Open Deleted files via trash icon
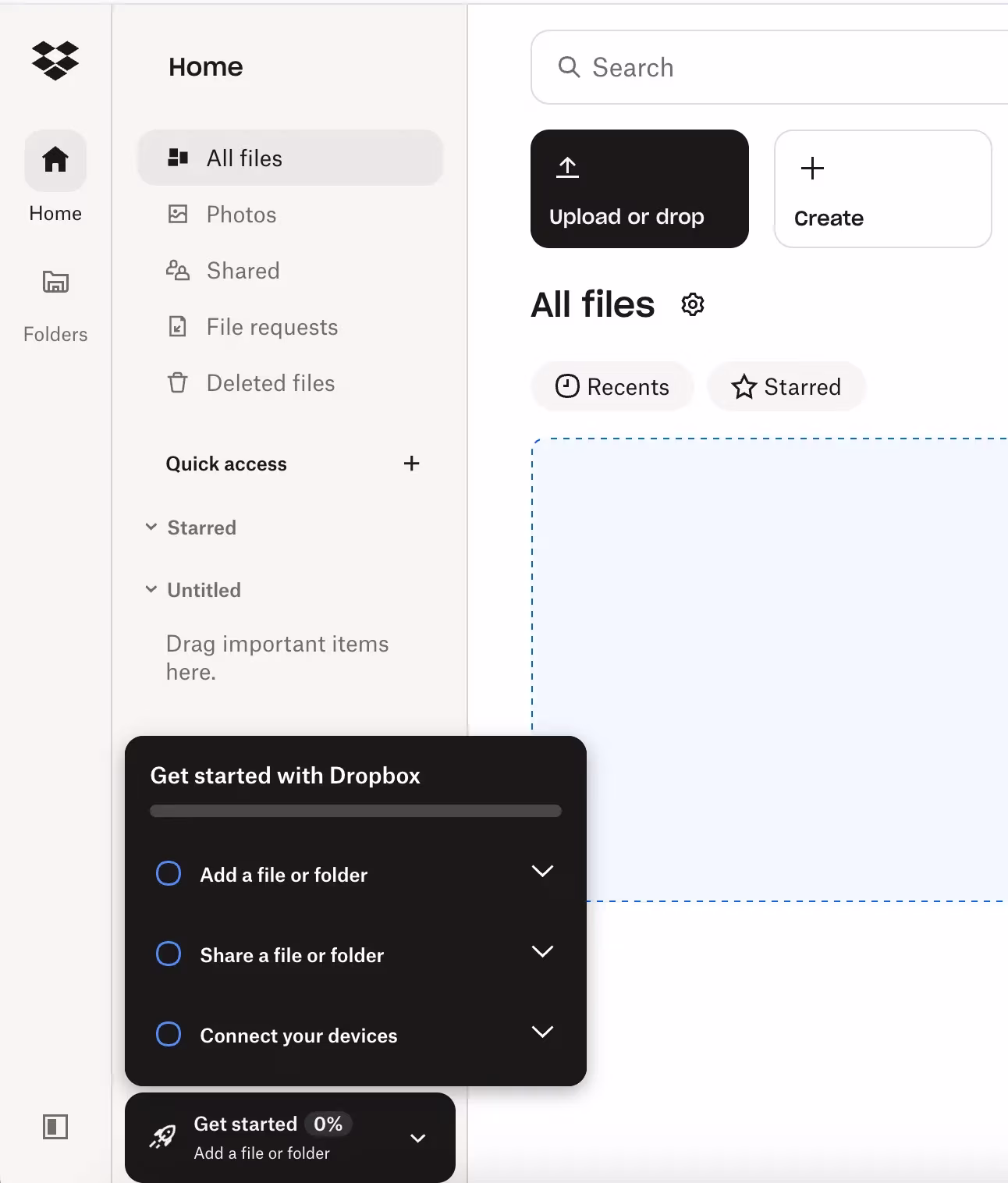 179,382
